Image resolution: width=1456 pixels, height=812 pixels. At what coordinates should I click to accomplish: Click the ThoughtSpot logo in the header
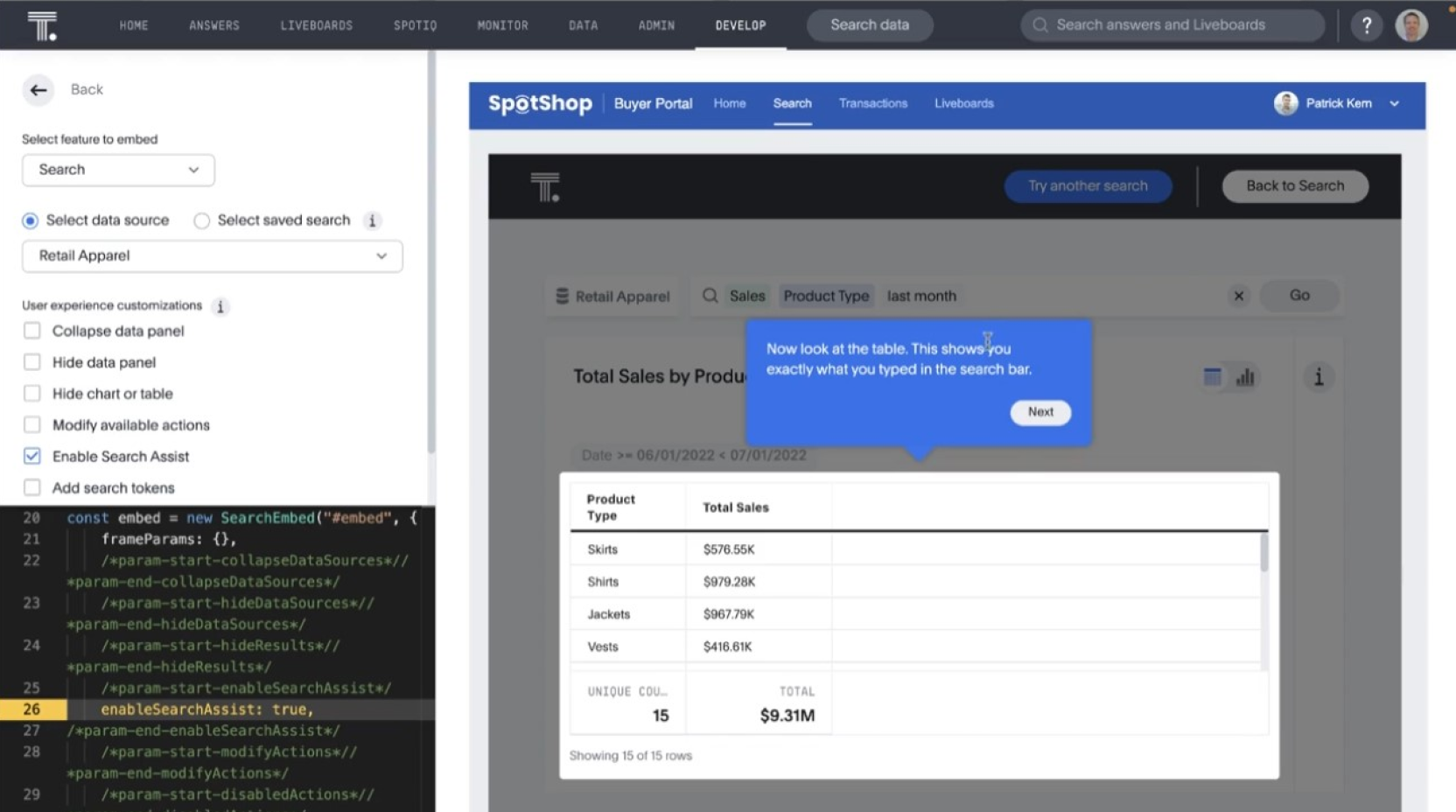[43, 24]
